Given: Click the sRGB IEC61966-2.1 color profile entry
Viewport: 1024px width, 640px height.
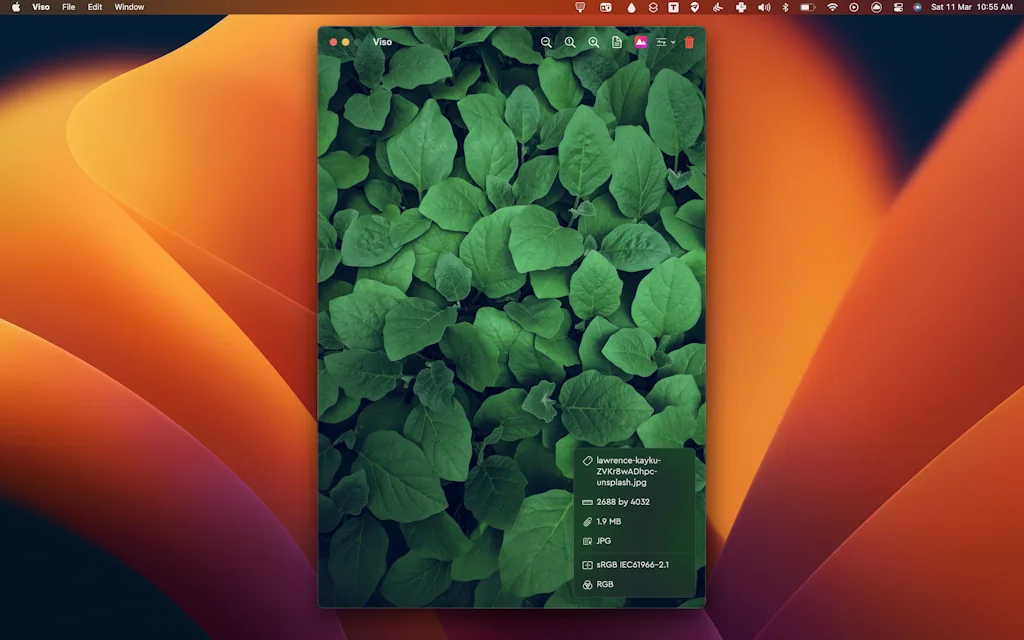Looking at the screenshot, I should 632,565.
